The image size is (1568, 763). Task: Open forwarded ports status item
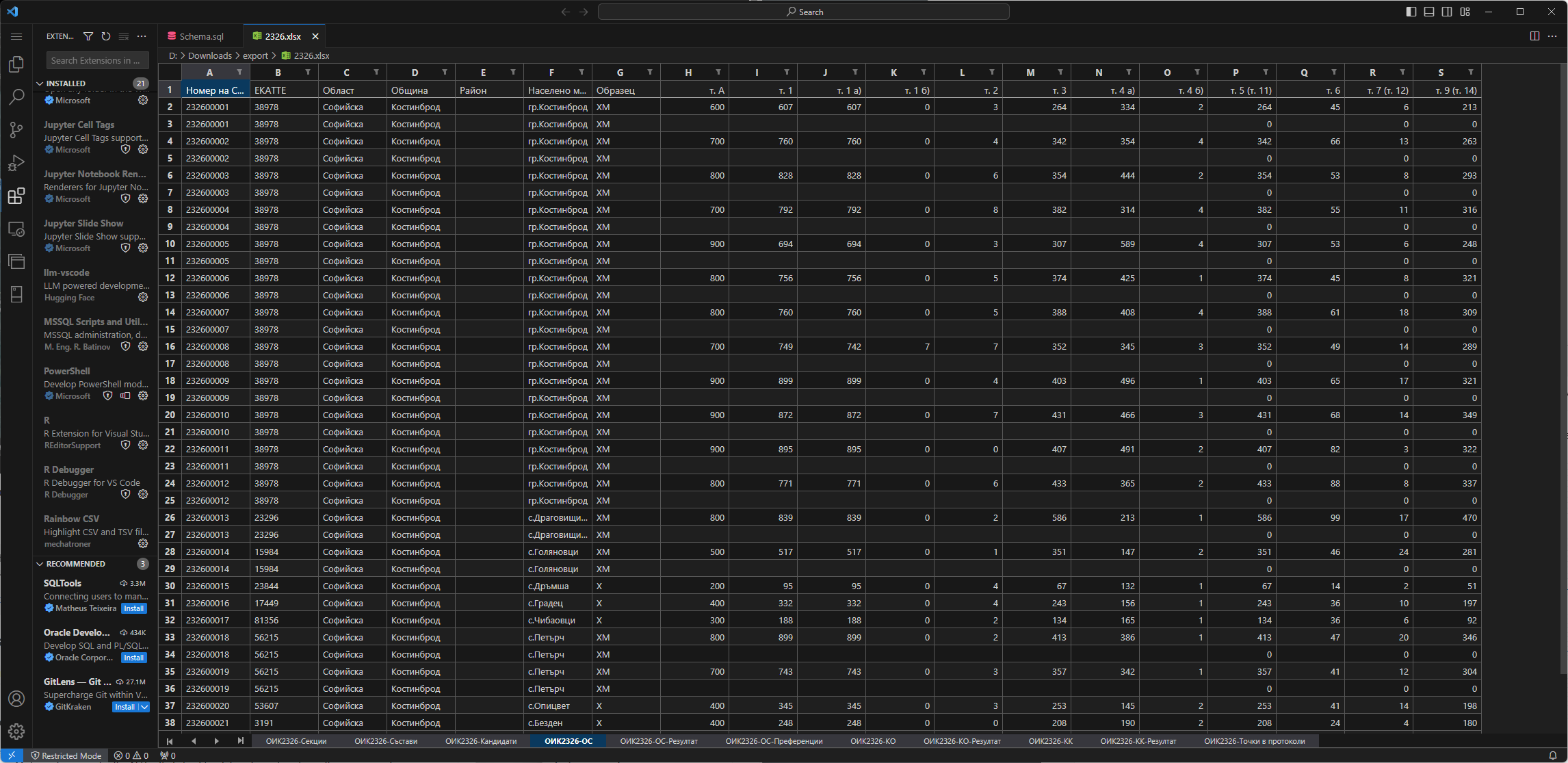tap(168, 755)
